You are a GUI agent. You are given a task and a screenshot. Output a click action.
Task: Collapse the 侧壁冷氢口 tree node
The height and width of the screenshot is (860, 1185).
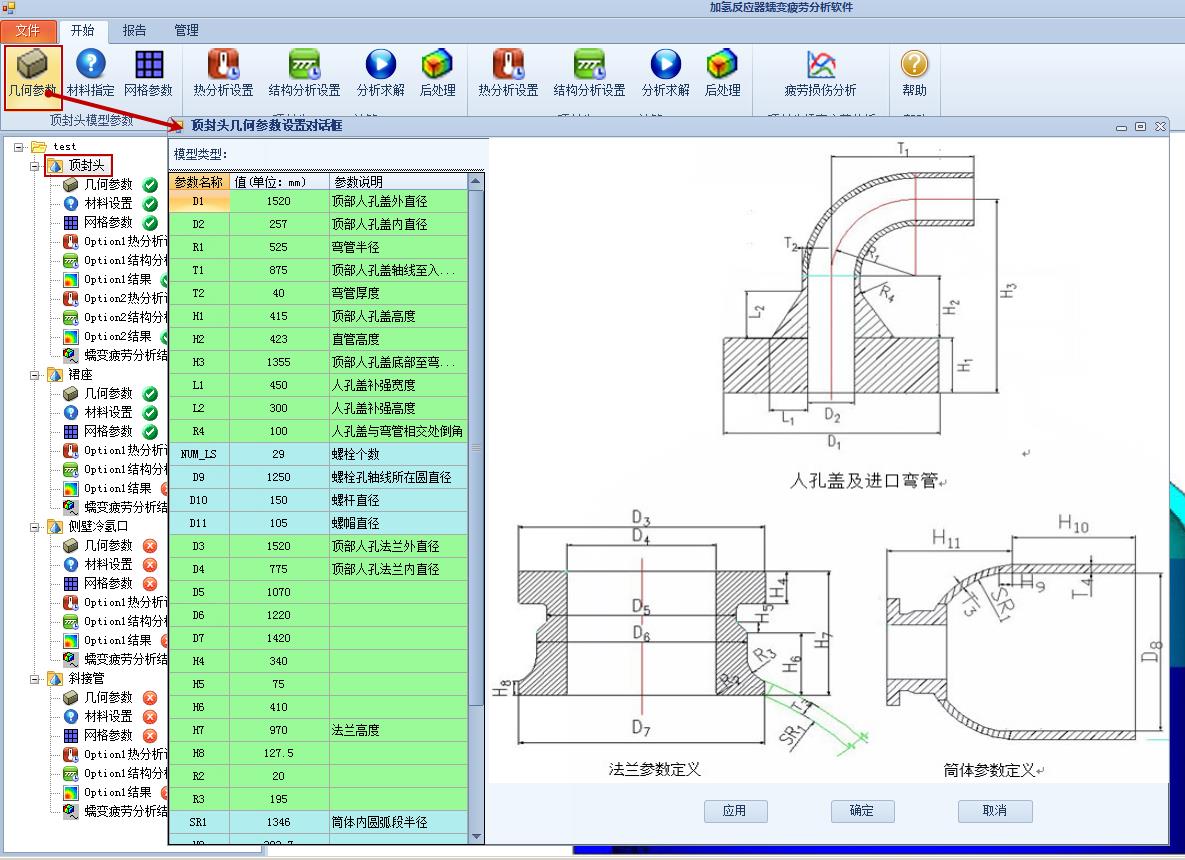(35, 527)
